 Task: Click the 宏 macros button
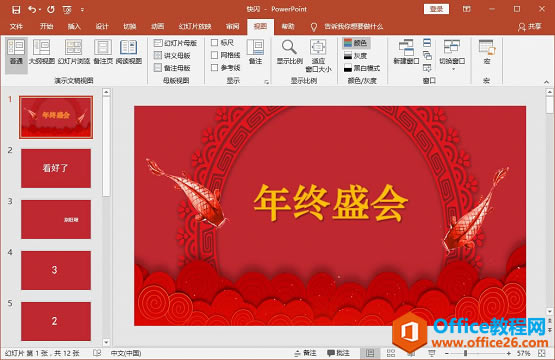(x=487, y=52)
